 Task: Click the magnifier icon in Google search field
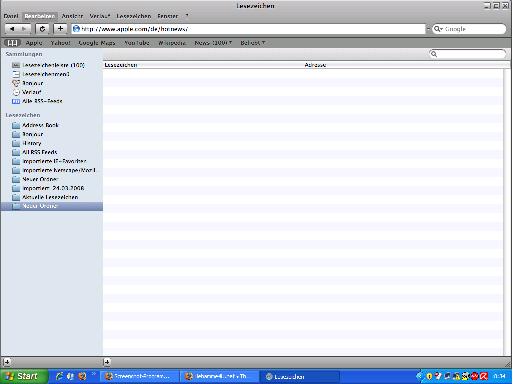(437, 29)
